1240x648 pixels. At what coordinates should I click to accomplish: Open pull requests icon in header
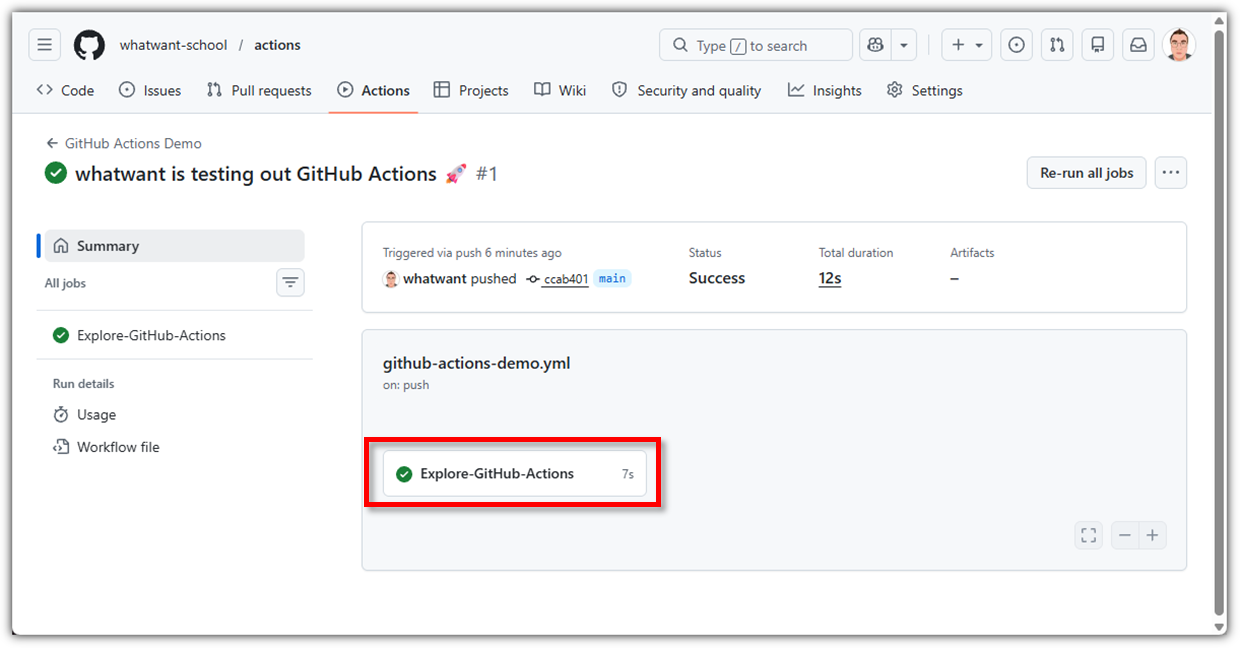pyautogui.click(x=1057, y=45)
